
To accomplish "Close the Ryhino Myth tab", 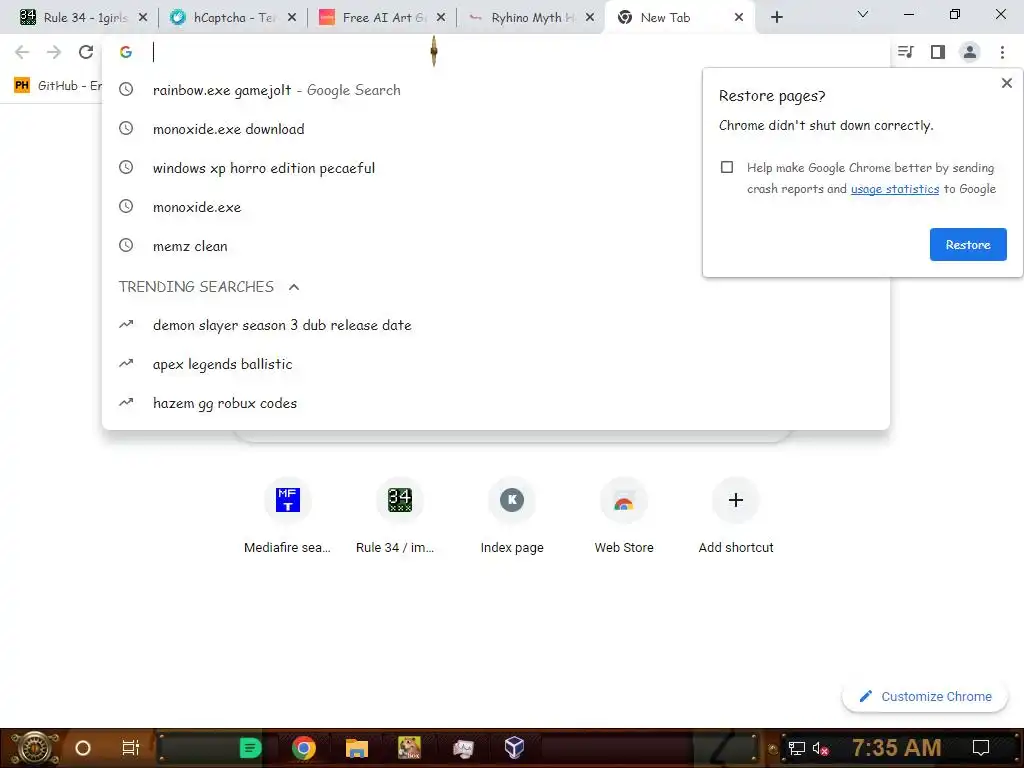I will [590, 18].
